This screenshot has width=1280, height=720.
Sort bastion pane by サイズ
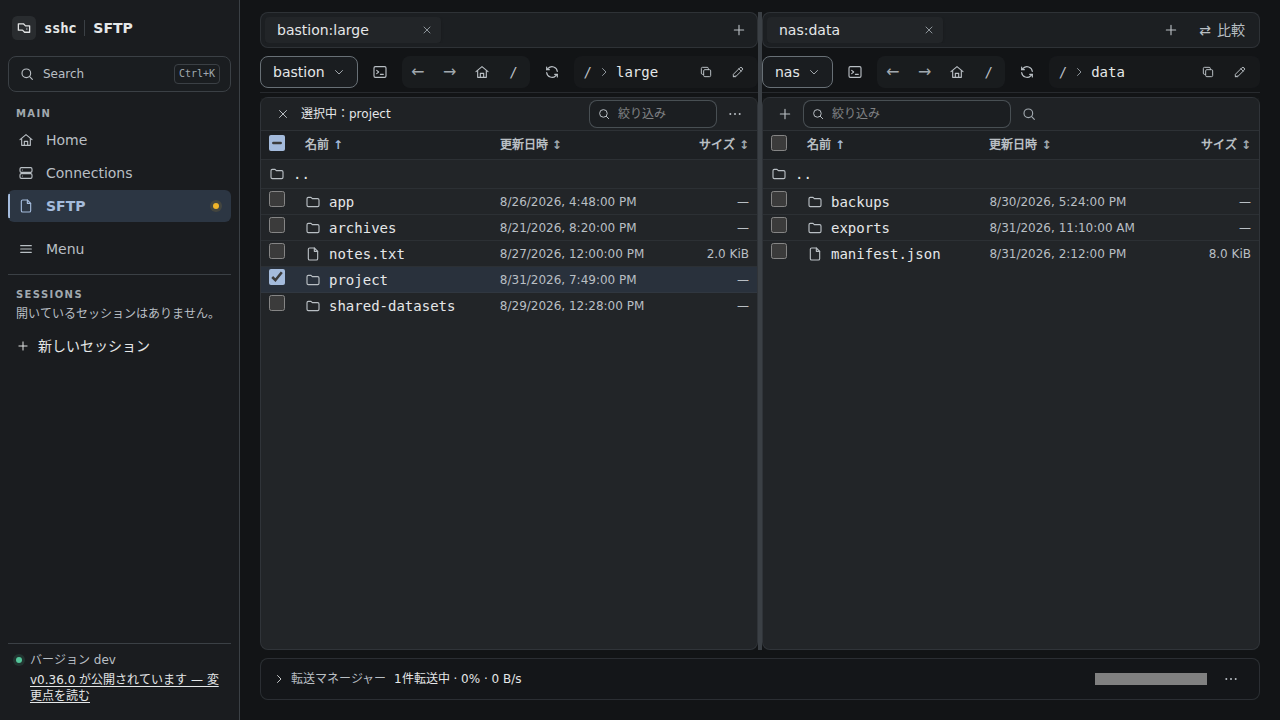pyautogui.click(x=724, y=144)
